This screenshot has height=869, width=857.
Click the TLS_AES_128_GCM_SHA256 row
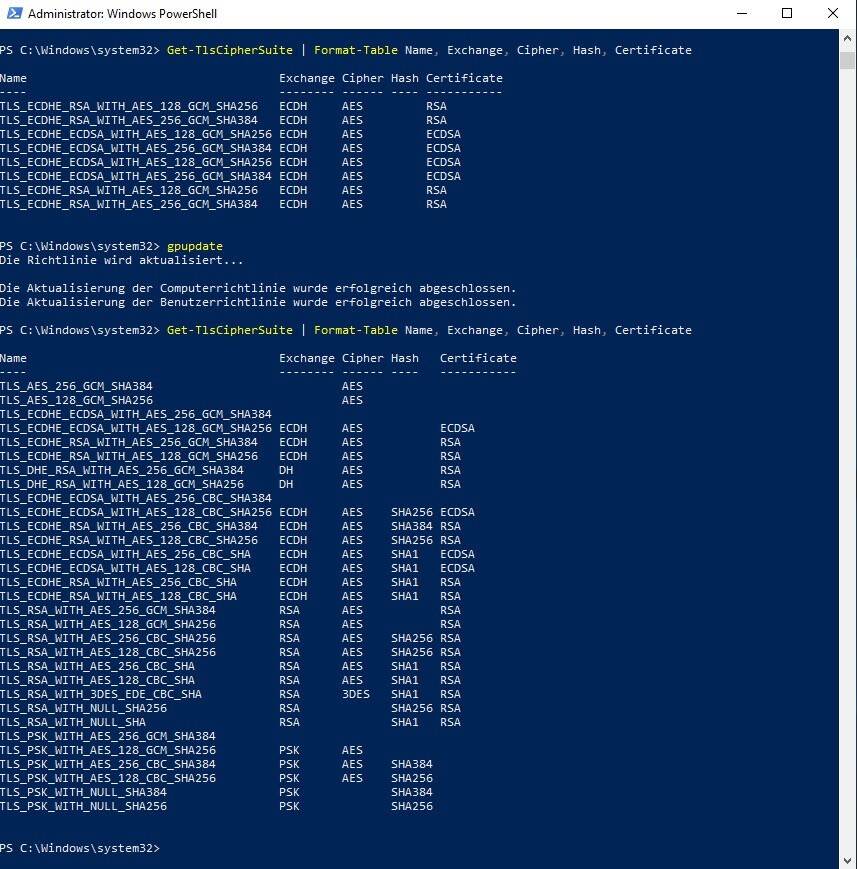(x=76, y=400)
